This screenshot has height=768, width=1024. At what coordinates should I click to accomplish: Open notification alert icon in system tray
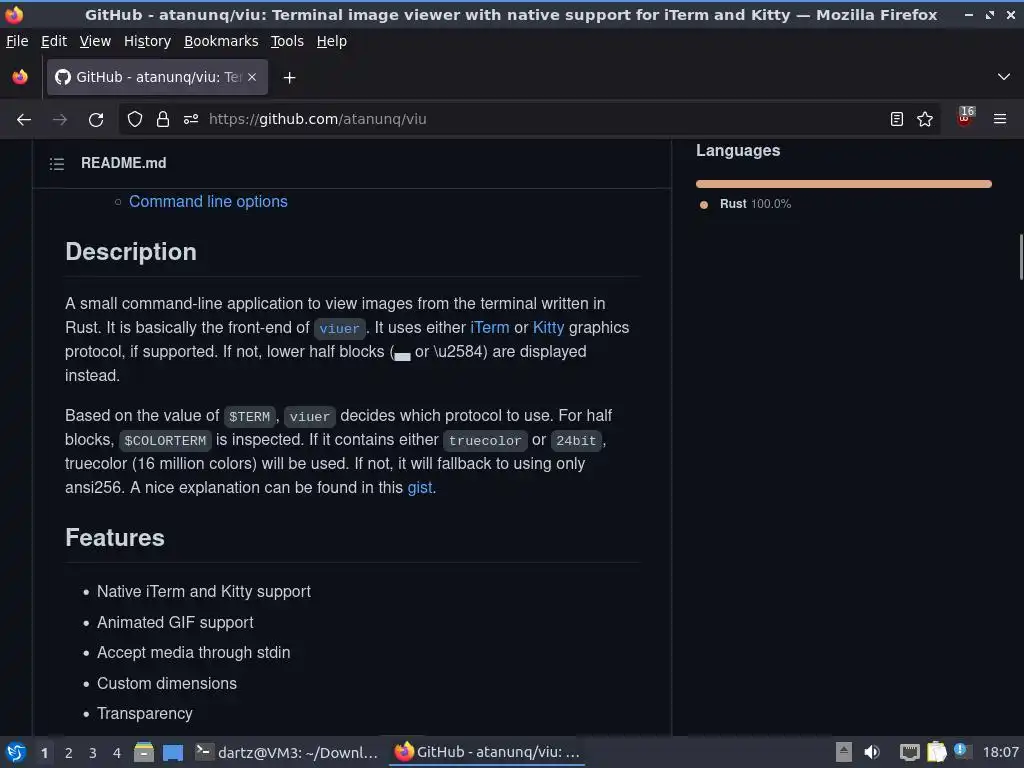(961, 750)
